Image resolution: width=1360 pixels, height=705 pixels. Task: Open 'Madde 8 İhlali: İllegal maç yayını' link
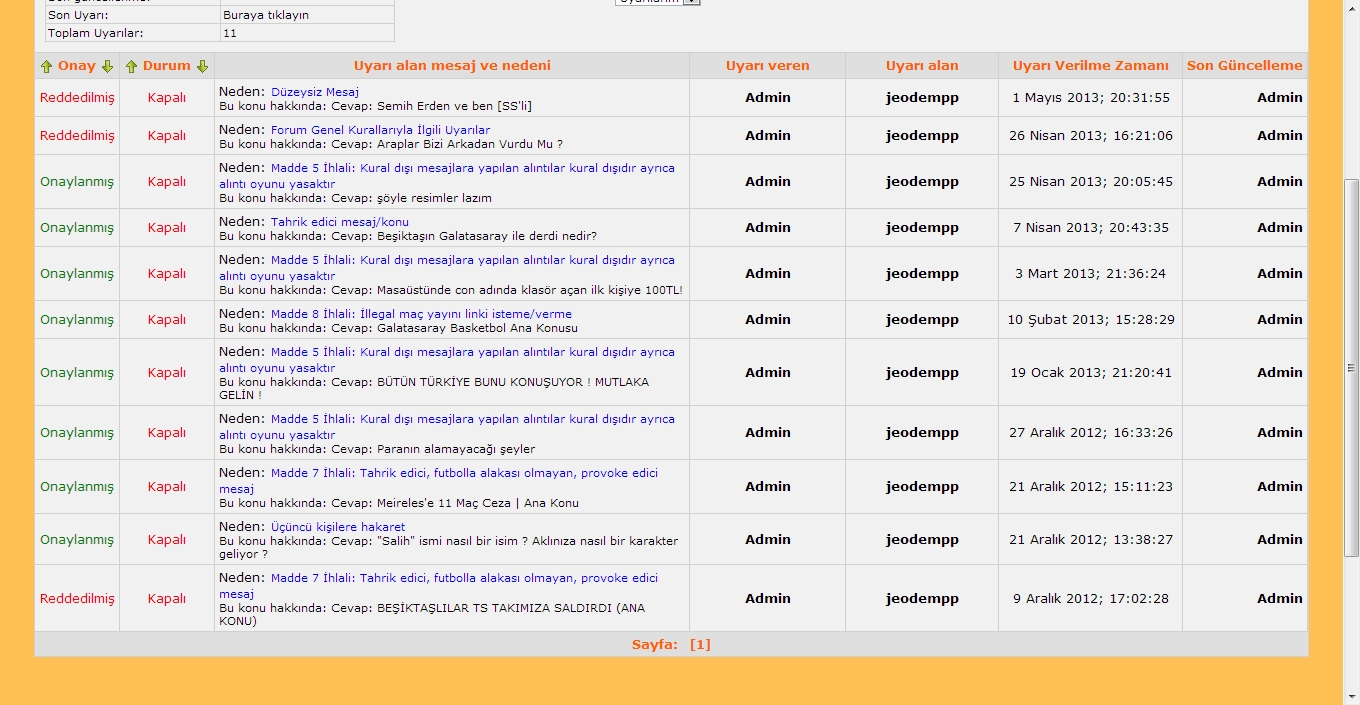[421, 314]
